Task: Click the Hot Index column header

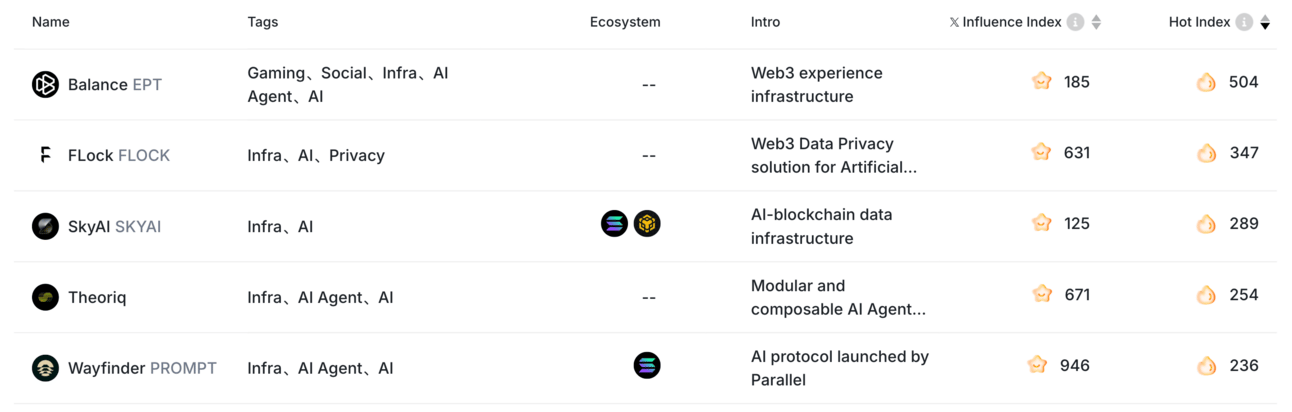Action: coord(1199,22)
